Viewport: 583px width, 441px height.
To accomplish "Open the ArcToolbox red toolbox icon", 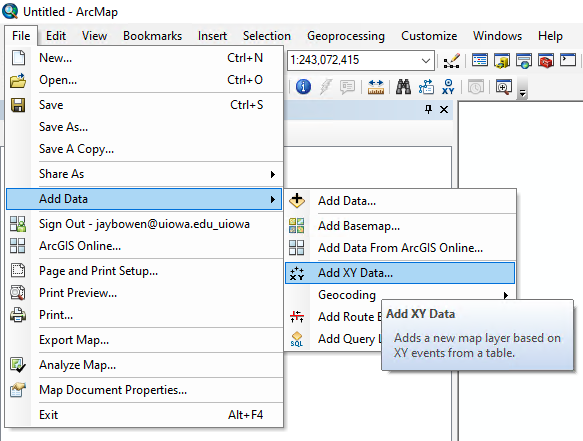I will point(546,61).
